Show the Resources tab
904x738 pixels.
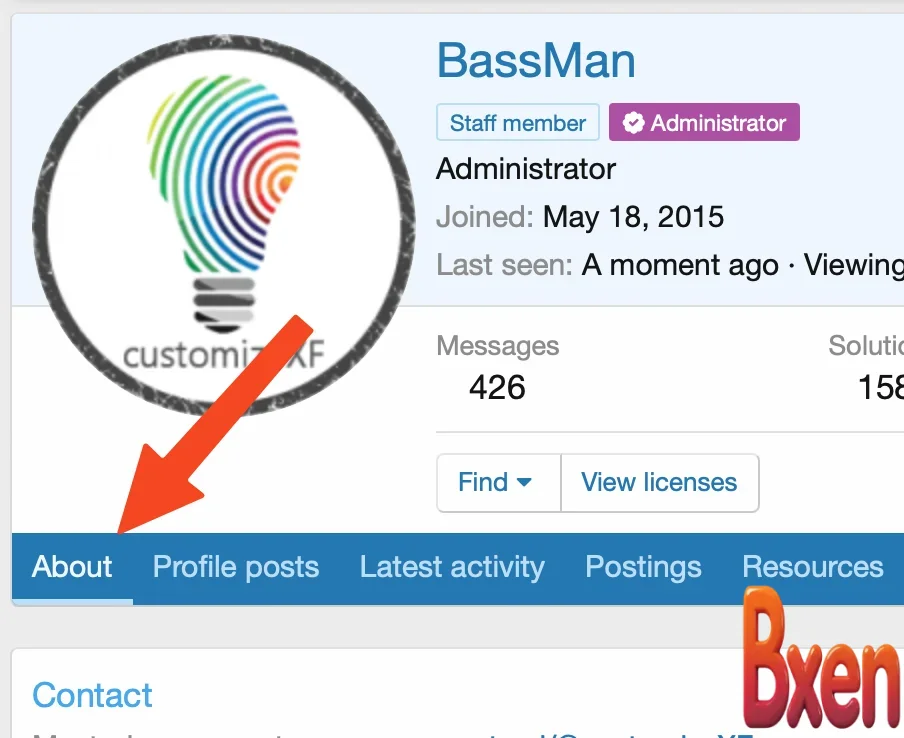point(812,567)
